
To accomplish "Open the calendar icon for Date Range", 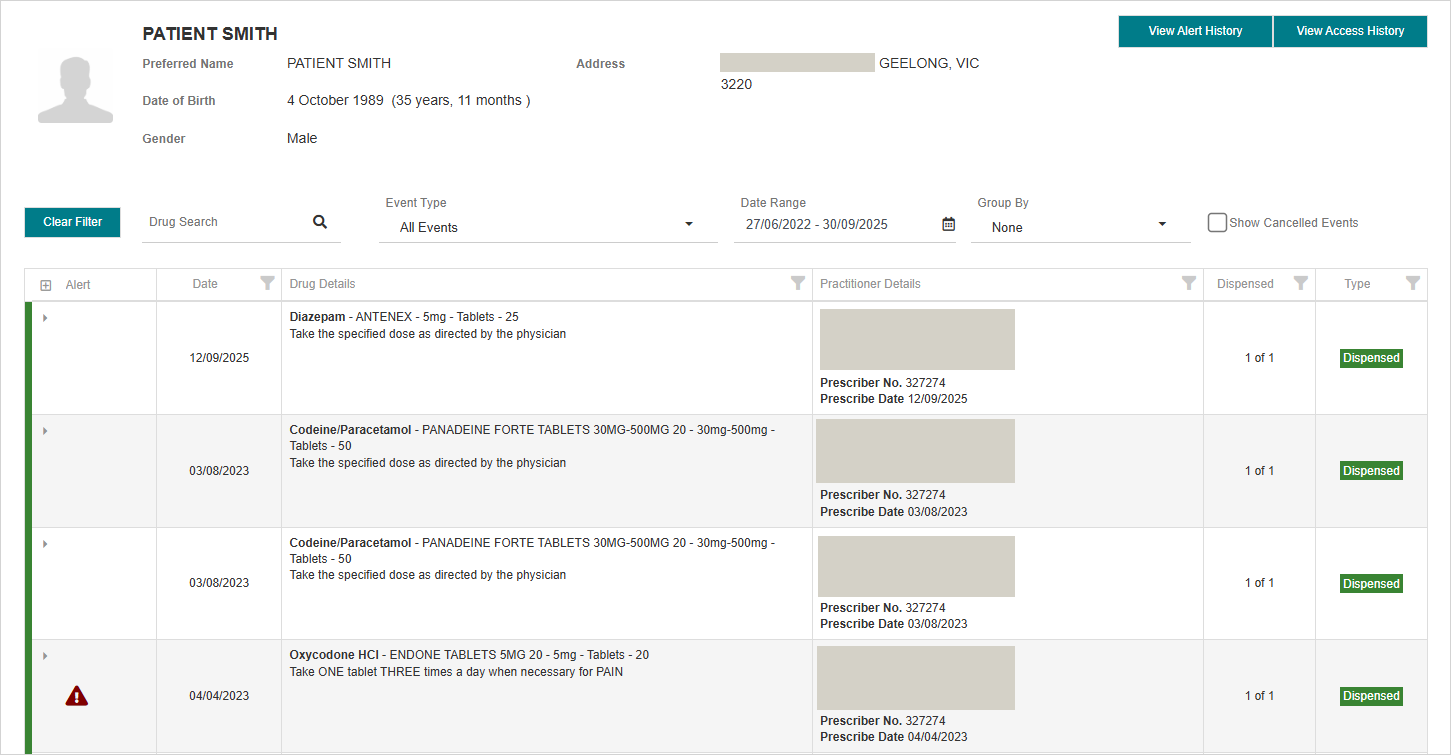I will 947,224.
